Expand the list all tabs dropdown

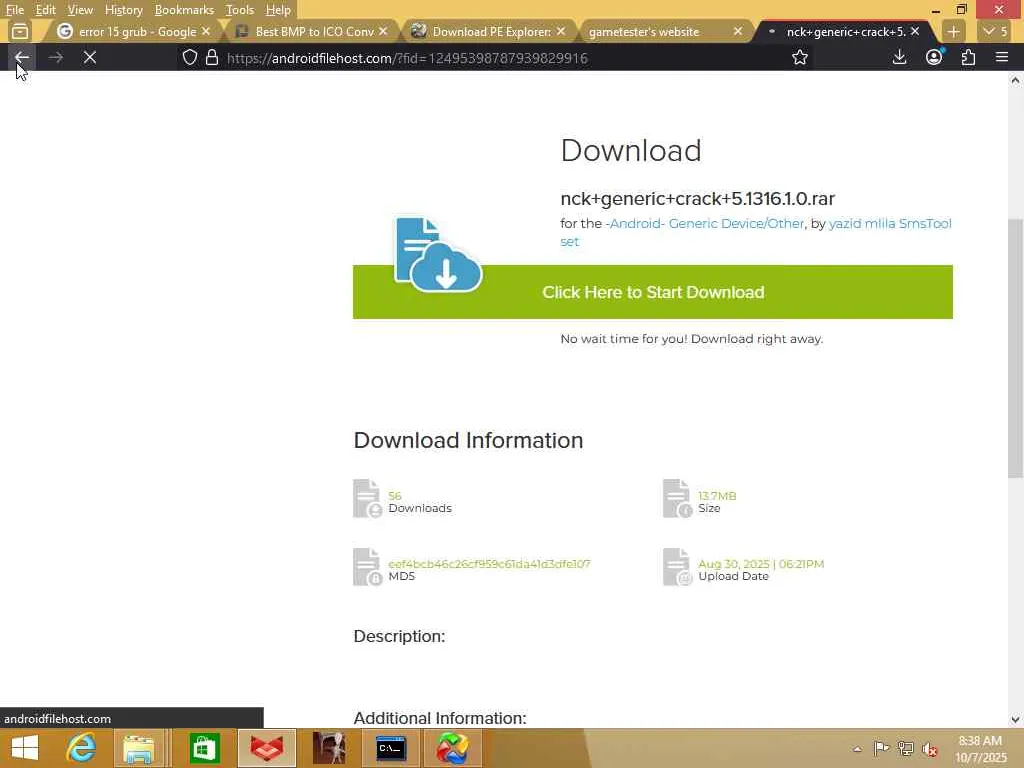(x=996, y=31)
